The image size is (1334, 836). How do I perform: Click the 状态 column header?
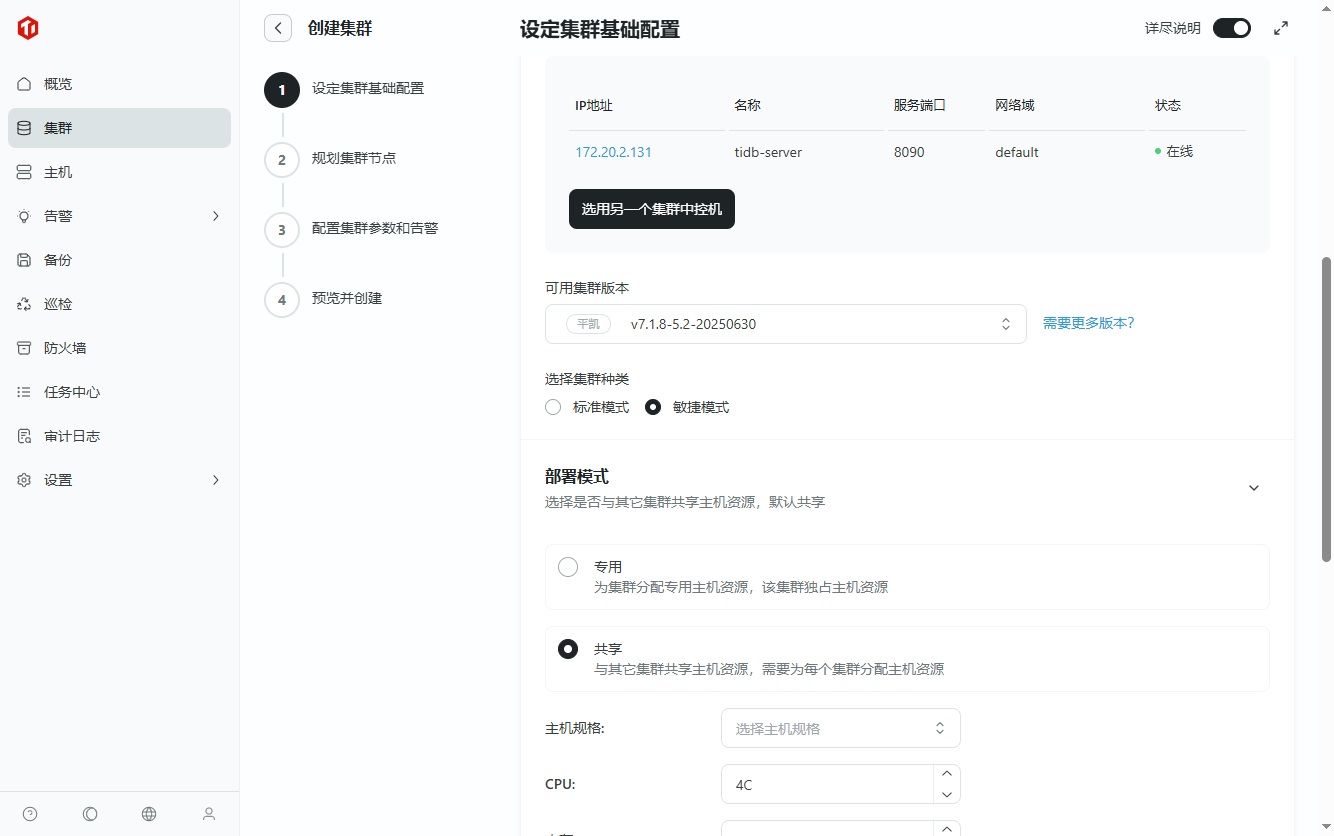pos(1168,105)
